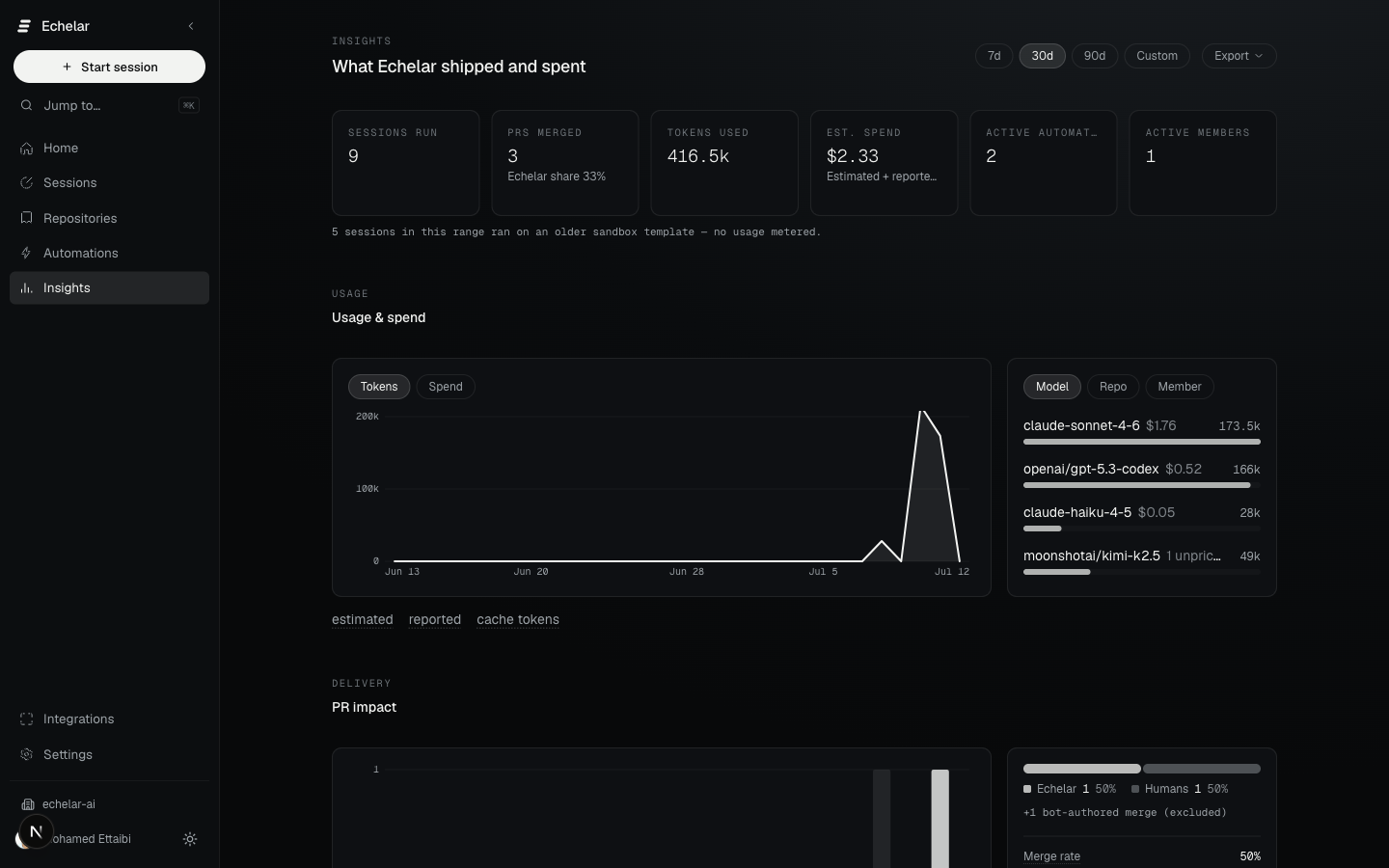
Task: Click the Automations lightning icon
Action: (27, 253)
